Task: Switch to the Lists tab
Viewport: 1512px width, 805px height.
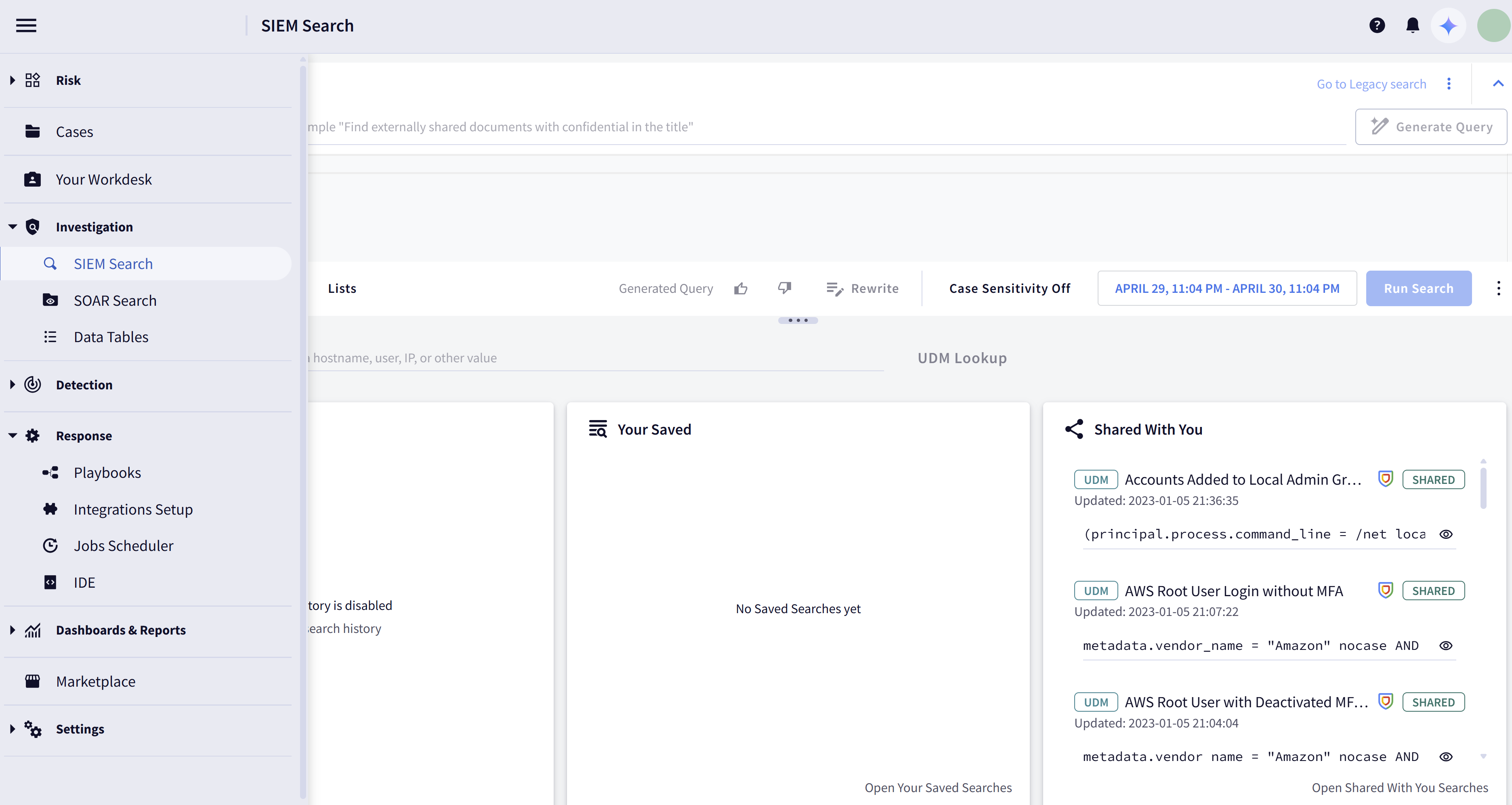Action: 342,288
